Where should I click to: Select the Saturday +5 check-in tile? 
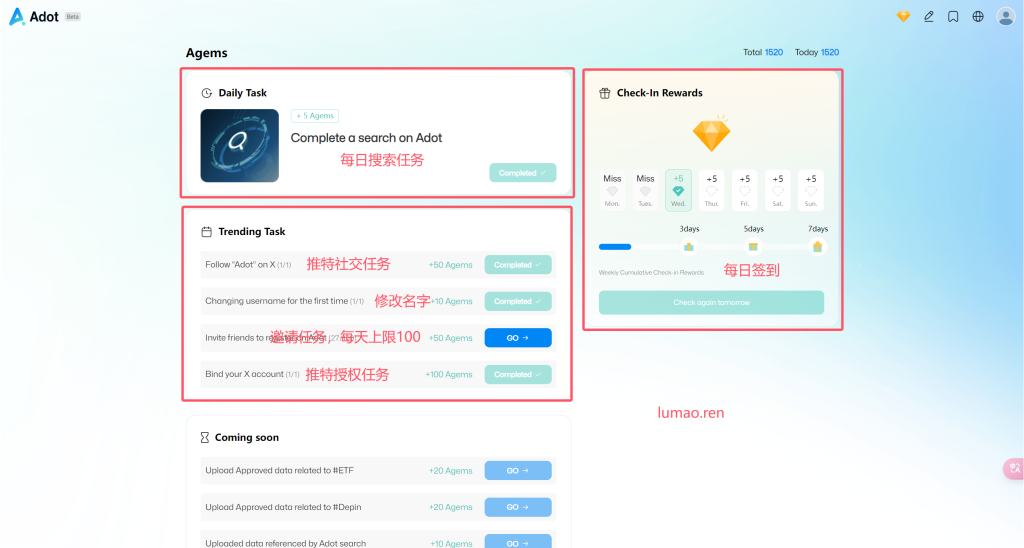click(x=778, y=190)
